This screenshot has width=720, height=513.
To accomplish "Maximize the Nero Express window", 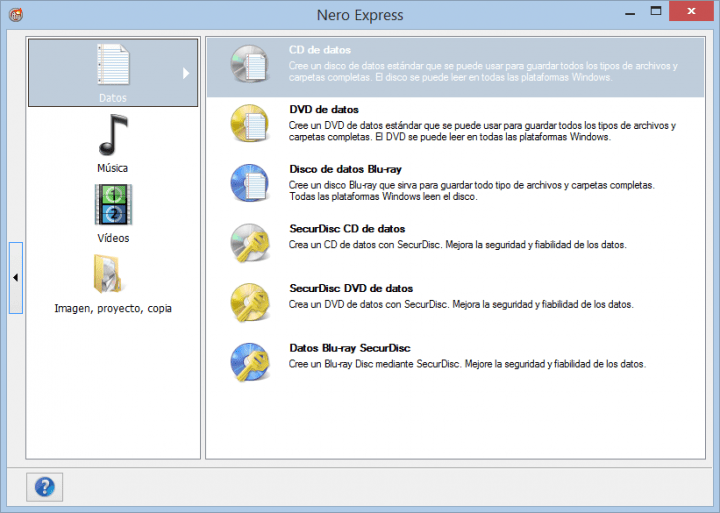I will pyautogui.click(x=656, y=11).
